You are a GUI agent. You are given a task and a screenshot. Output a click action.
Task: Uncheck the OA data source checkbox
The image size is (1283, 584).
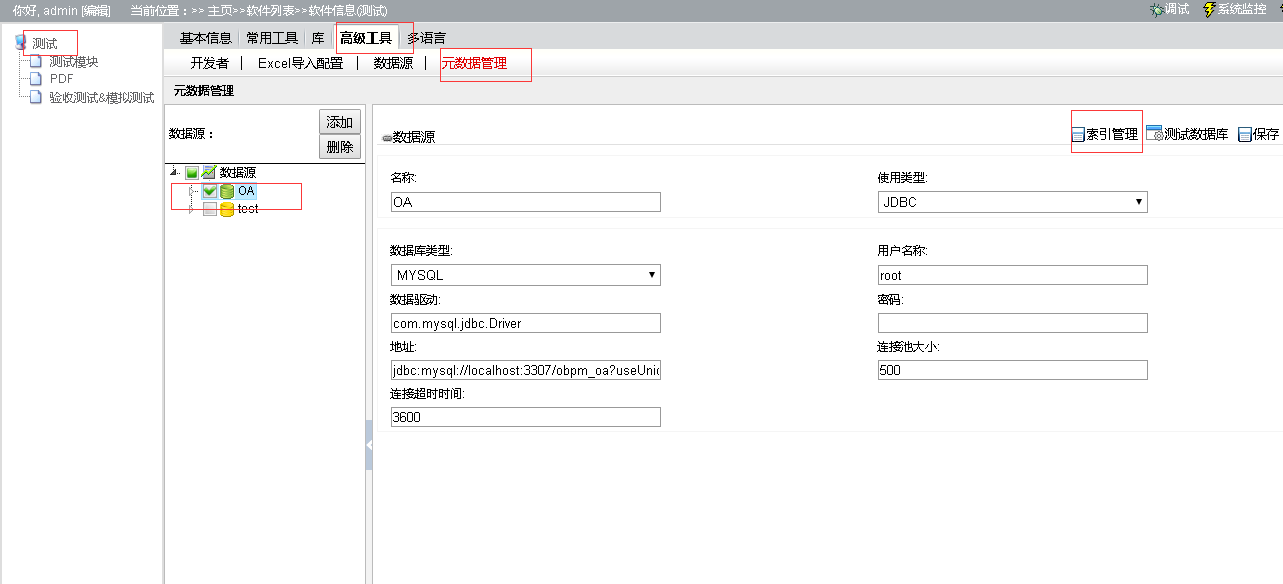[210, 191]
